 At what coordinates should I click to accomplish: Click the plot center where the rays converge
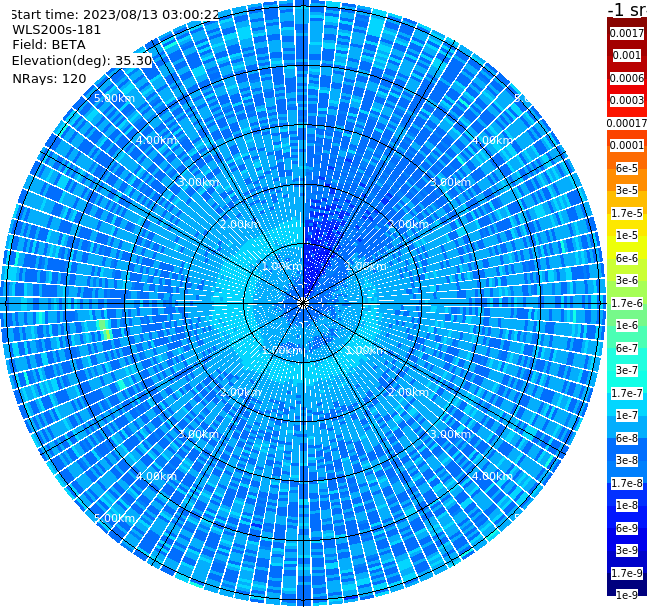(303, 304)
